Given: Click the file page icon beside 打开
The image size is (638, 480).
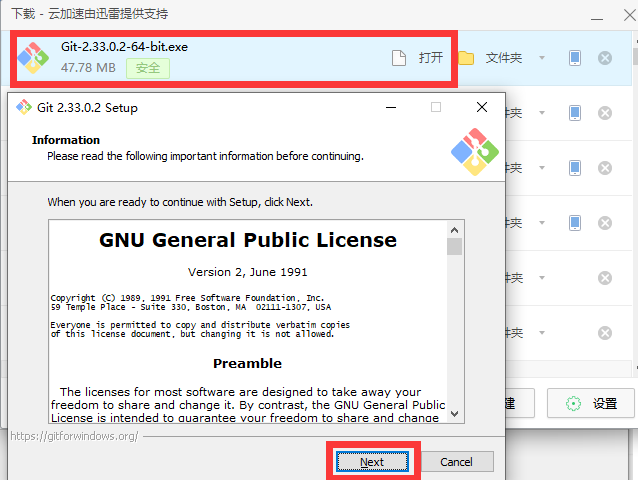Looking at the screenshot, I should click(399, 58).
